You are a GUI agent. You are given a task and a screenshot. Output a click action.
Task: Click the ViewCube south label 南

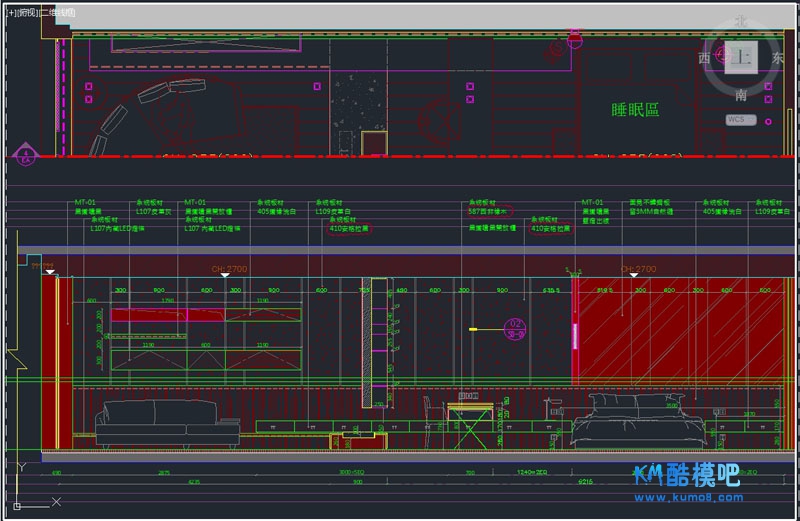(741, 95)
